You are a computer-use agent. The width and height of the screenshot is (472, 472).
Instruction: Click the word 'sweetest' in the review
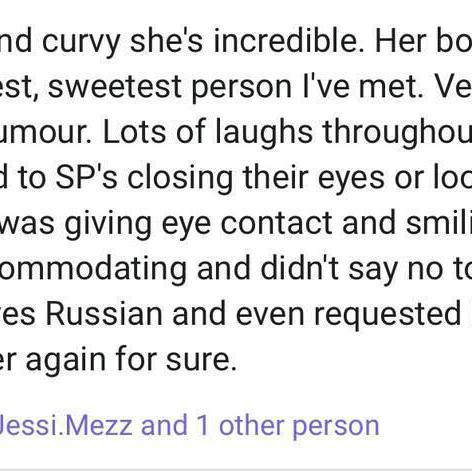(x=115, y=87)
